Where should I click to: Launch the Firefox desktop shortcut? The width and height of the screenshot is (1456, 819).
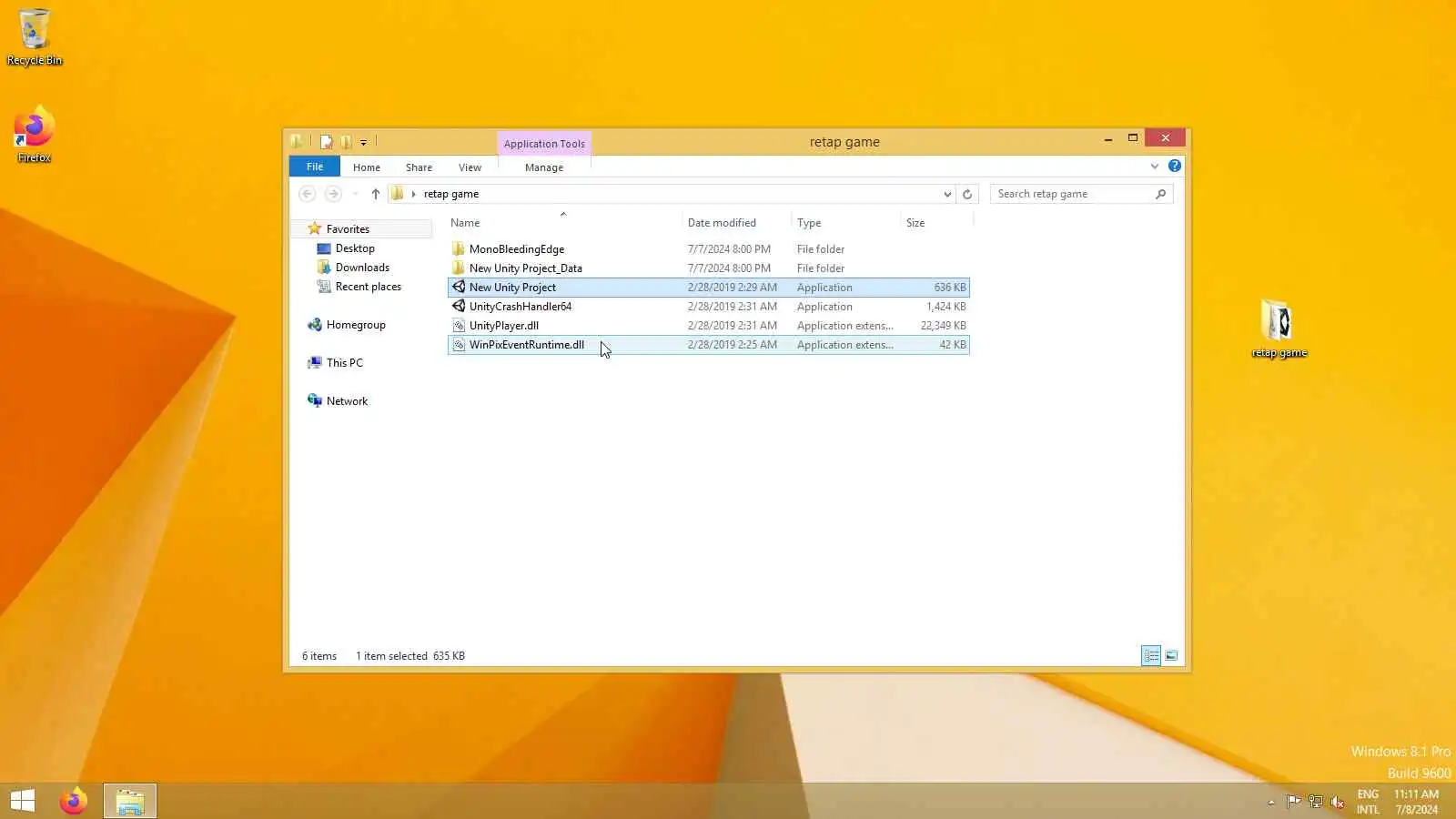coord(35,135)
